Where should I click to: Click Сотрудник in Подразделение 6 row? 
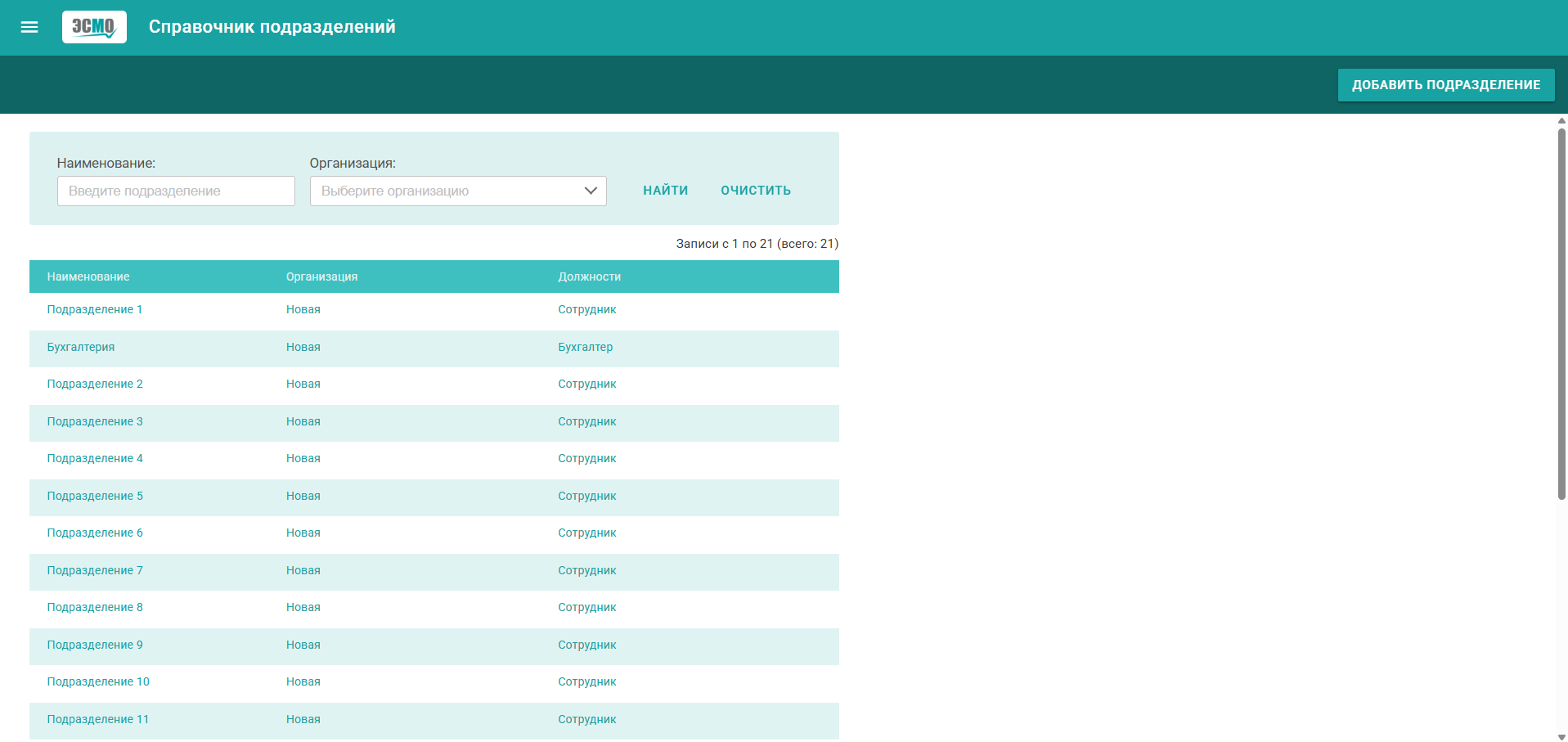coord(587,533)
